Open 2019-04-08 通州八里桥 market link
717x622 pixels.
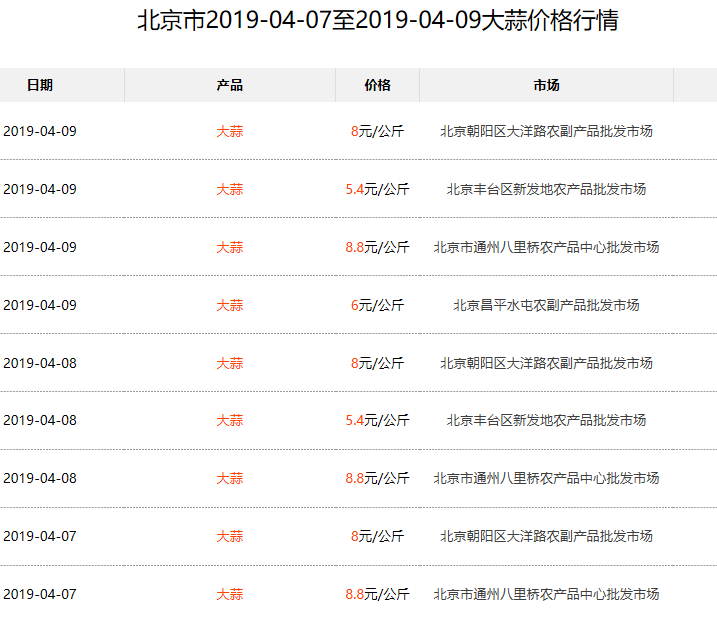pos(546,478)
